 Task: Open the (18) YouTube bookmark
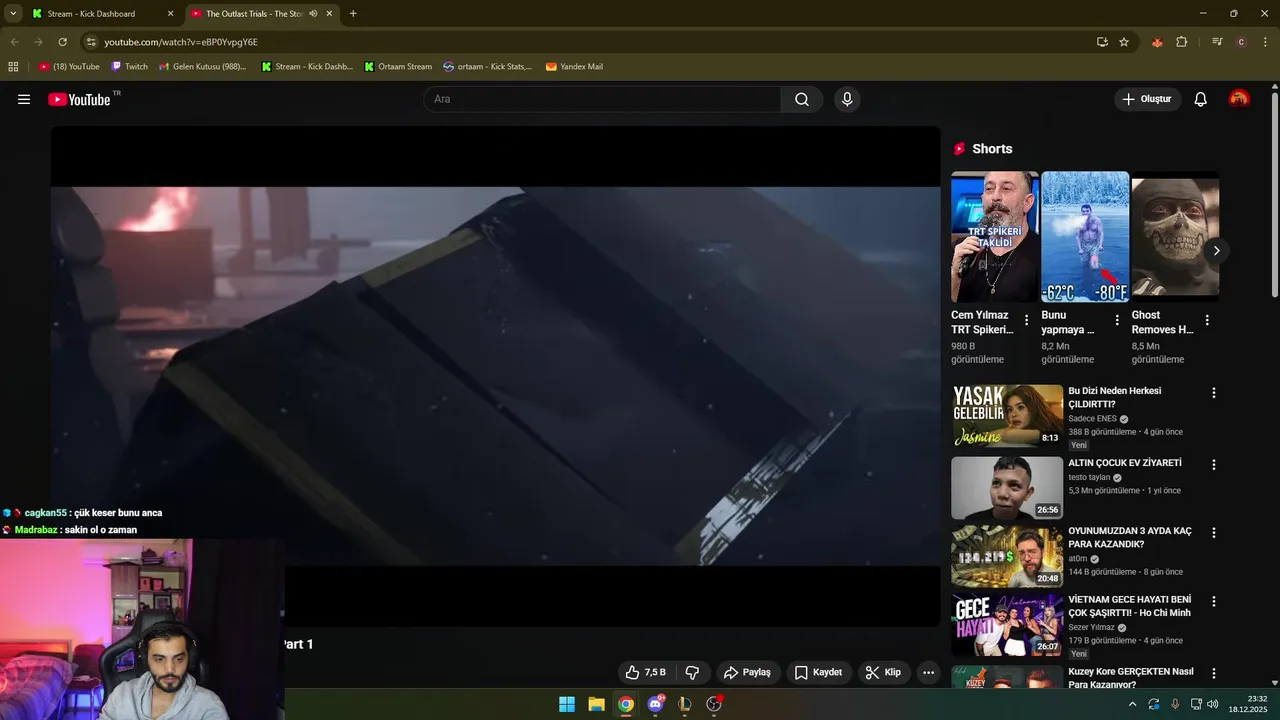[69, 67]
